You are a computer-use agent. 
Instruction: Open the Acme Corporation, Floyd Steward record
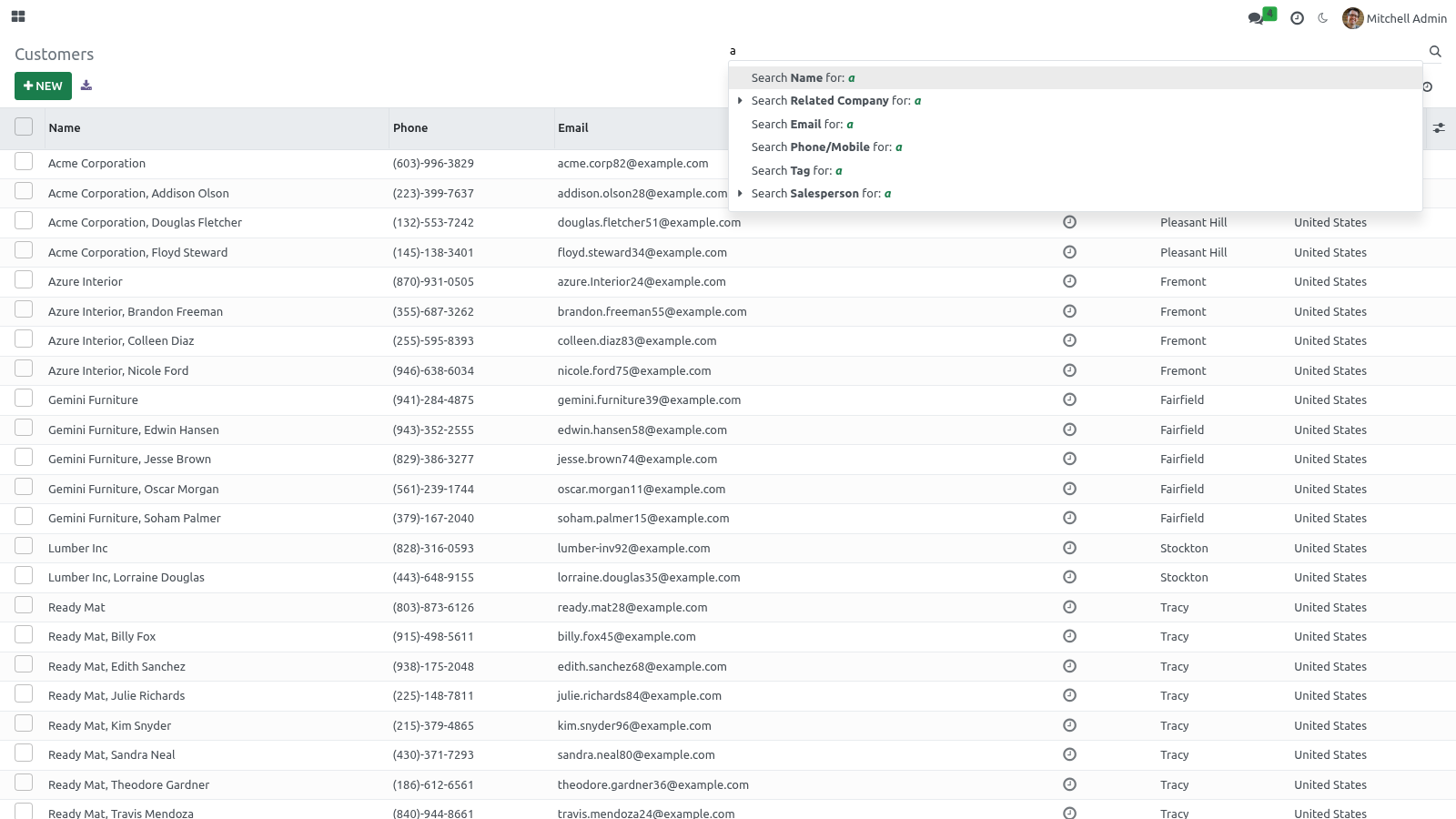tap(138, 253)
